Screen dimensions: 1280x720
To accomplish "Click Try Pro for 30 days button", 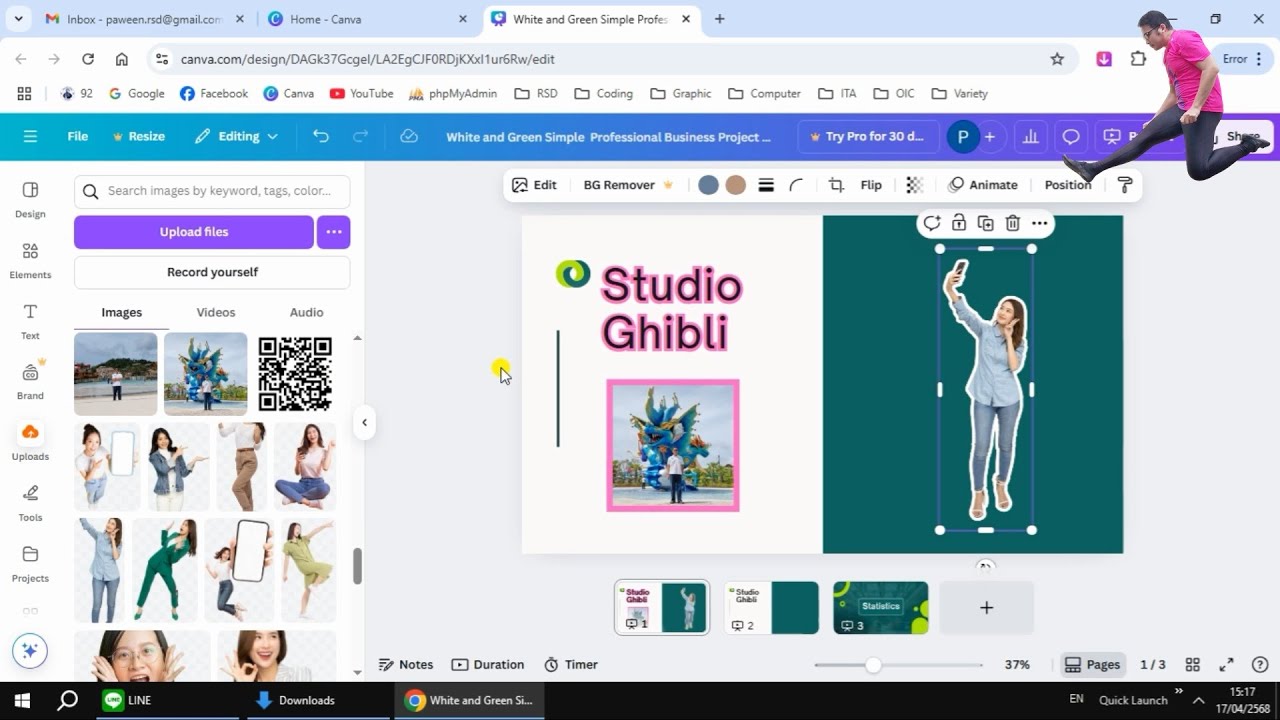I will [868, 136].
